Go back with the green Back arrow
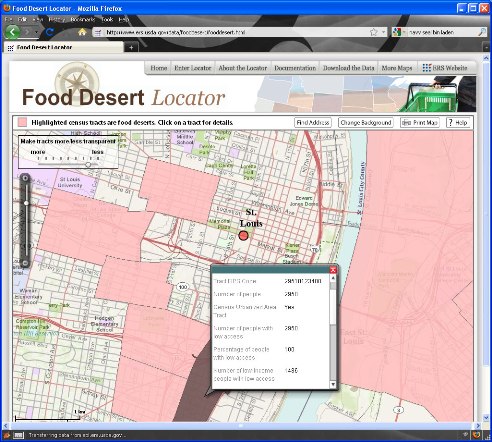 12,32
